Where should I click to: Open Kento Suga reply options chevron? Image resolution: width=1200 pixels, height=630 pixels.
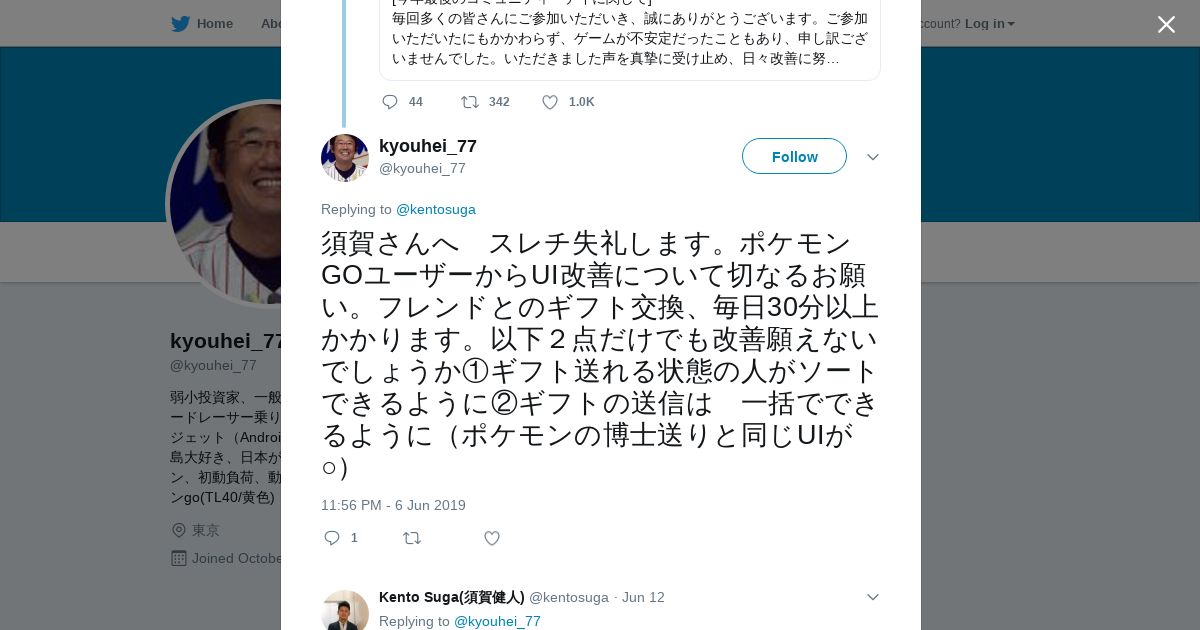click(872, 597)
